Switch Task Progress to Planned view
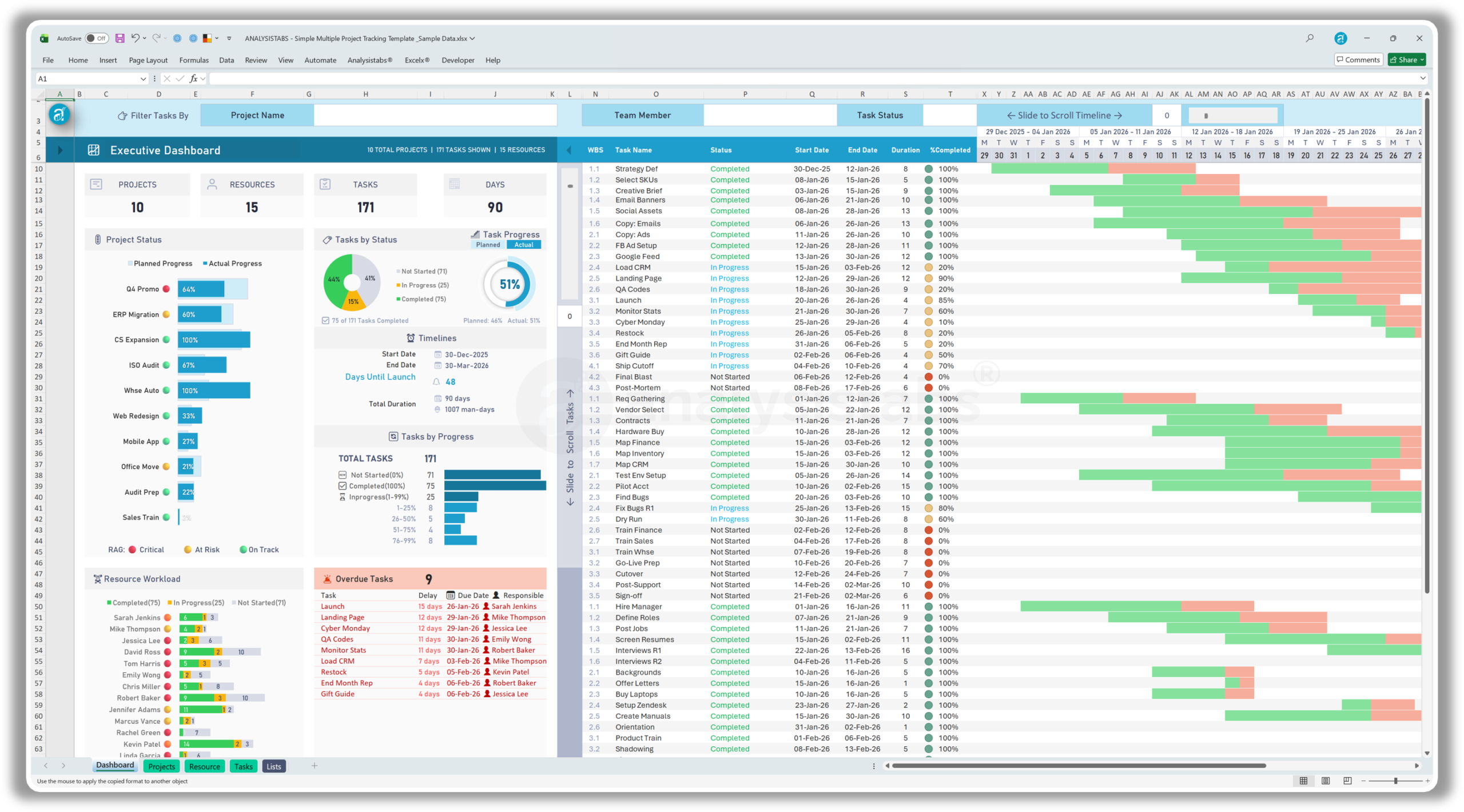This screenshot has width=1464, height=812. pos(488,245)
